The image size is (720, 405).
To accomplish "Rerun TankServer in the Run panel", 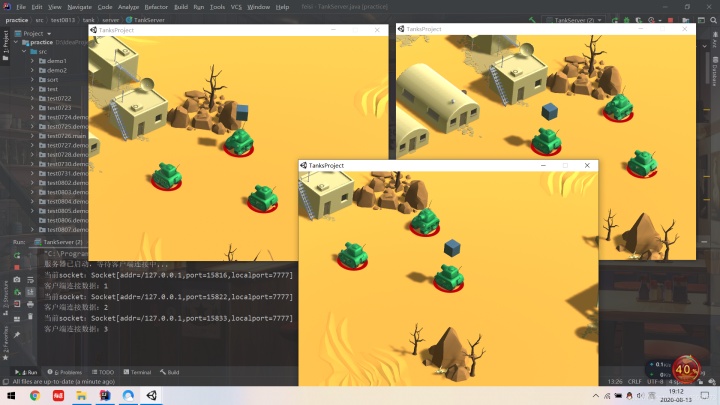I will click(x=17, y=256).
